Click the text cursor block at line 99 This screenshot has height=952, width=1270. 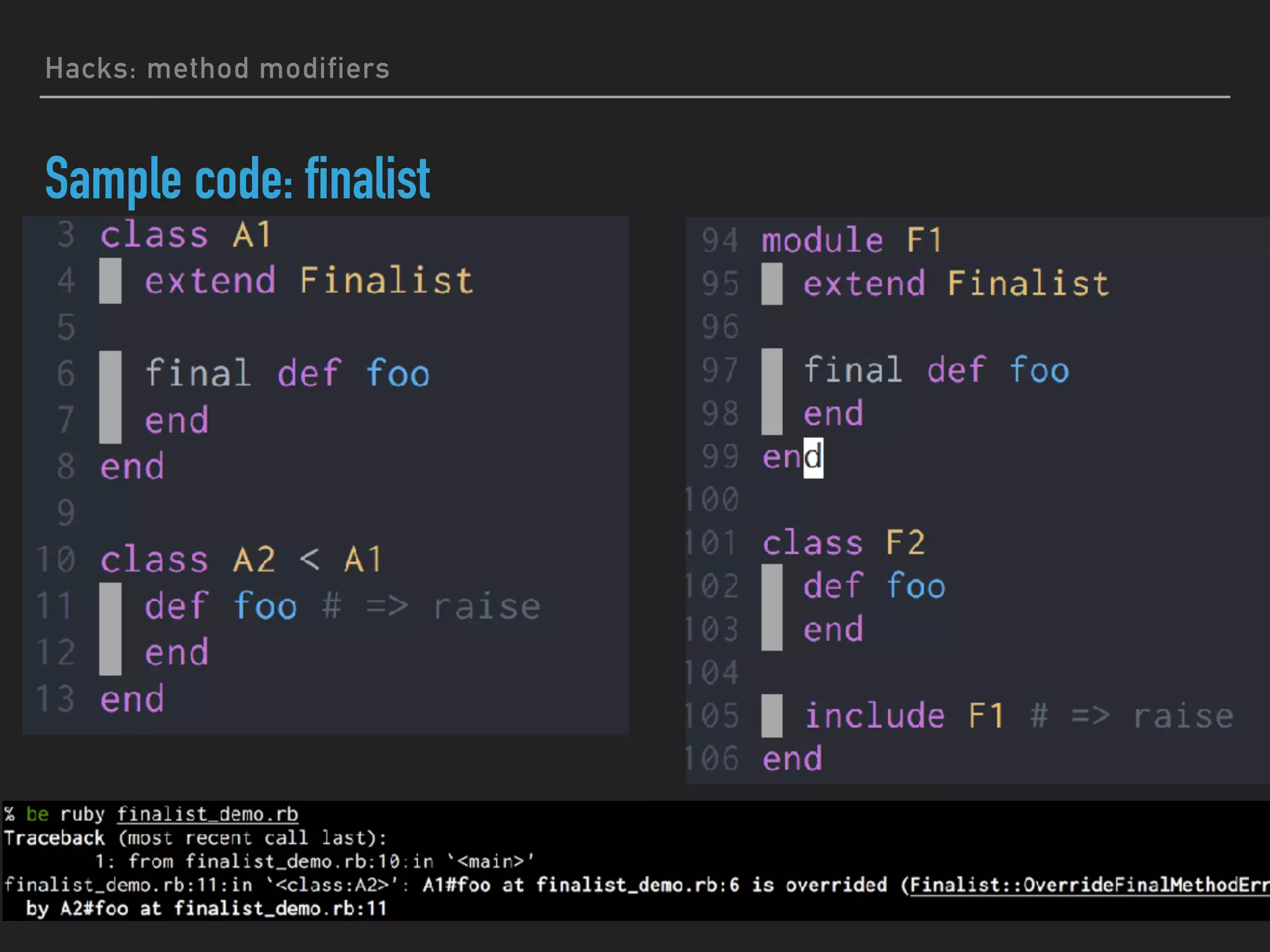813,458
